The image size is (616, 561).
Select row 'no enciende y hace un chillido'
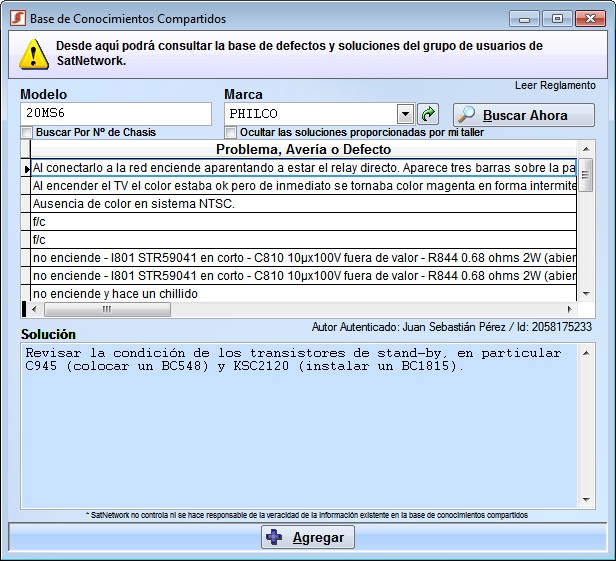pos(303,293)
